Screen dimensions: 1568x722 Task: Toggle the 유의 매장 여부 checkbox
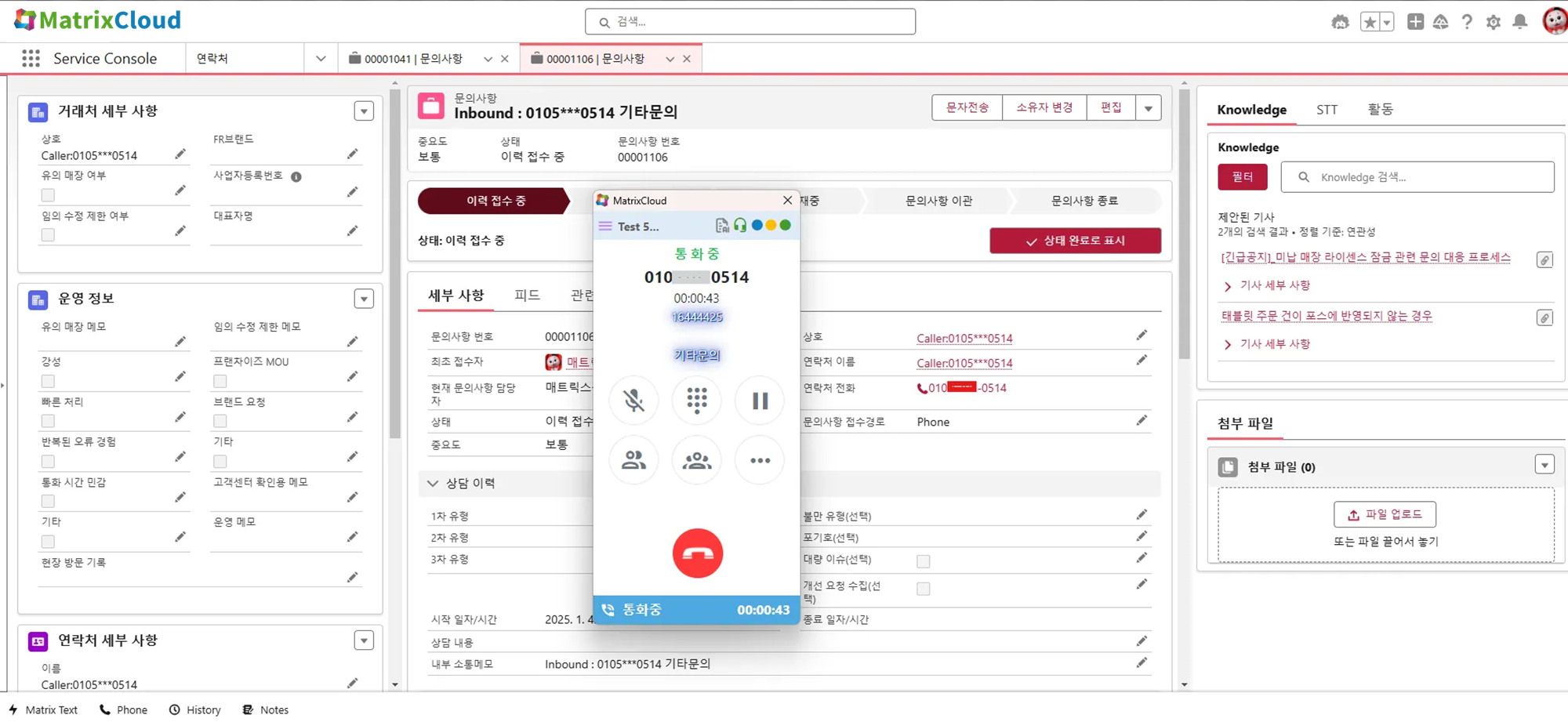pos(49,194)
